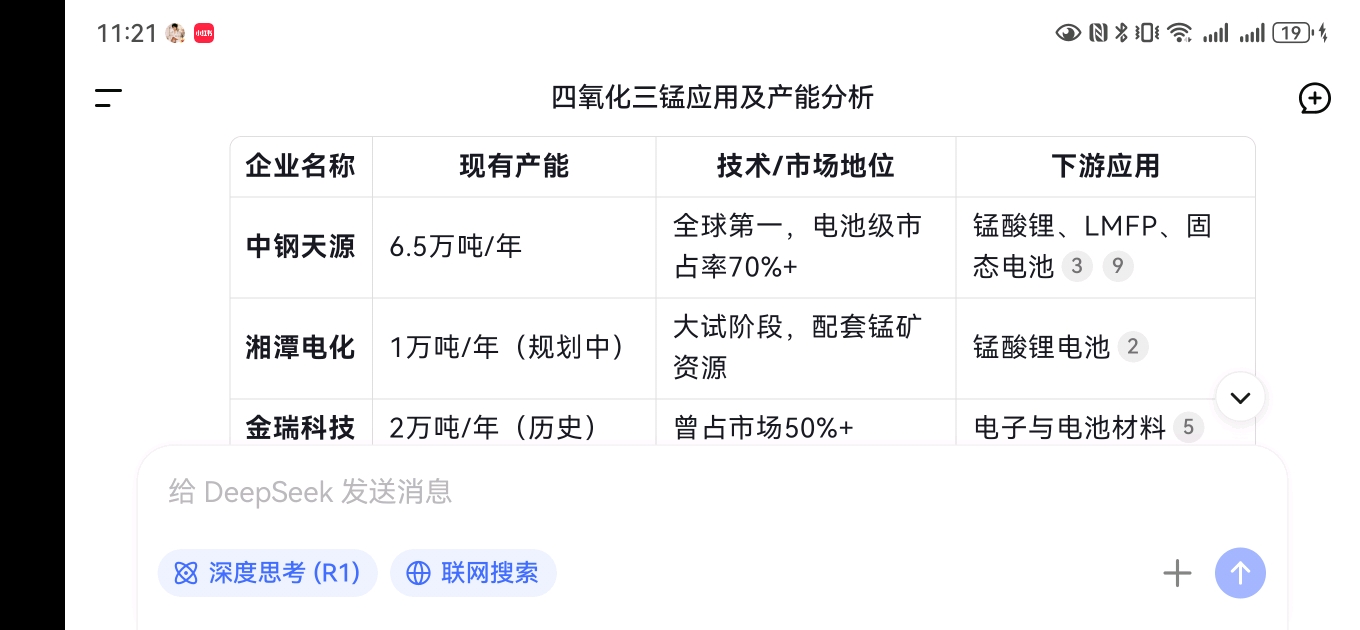1360x630 pixels.
Task: Open citation badge 2
Action: [x=1132, y=347]
